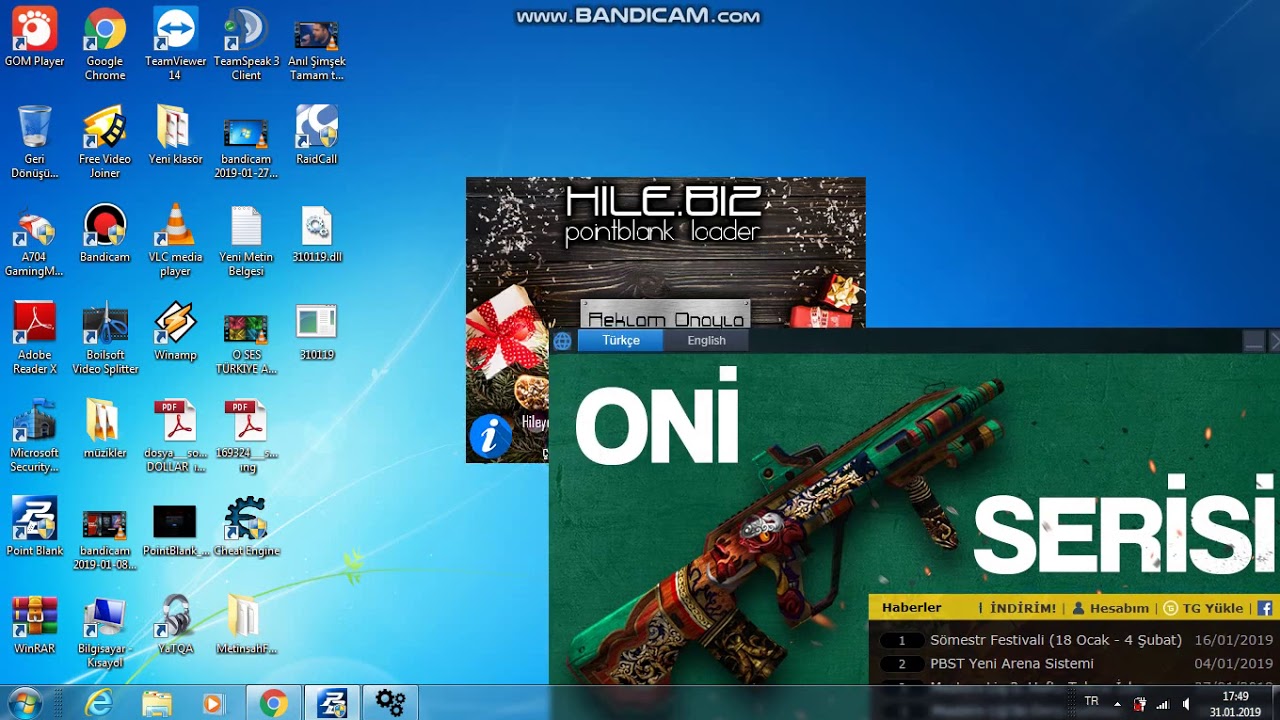Click Reklam Onayla button in loader
Viewport: 1280px width, 720px height.
point(665,316)
